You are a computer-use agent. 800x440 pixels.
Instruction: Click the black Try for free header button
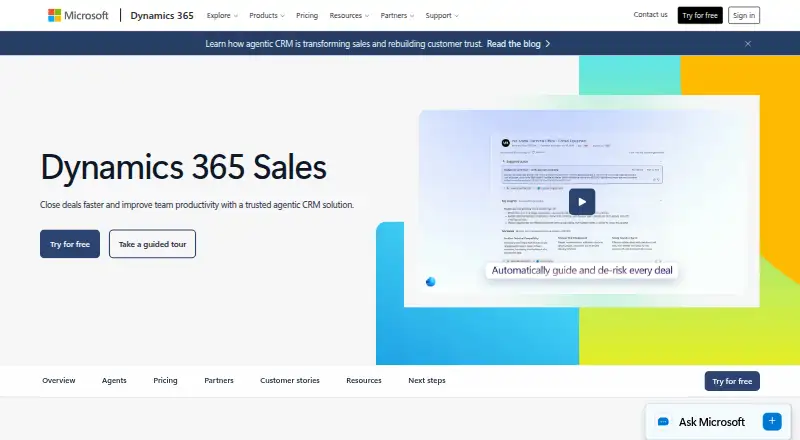699,15
